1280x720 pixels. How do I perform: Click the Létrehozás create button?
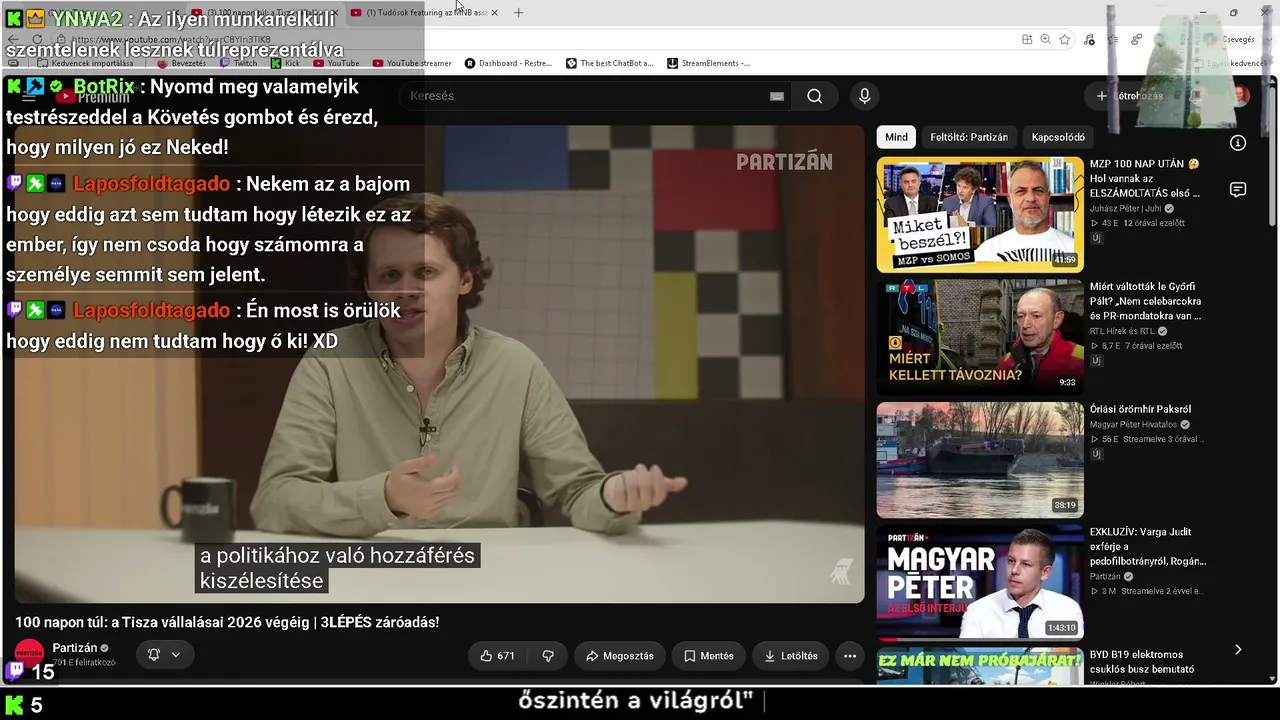tap(1130, 96)
